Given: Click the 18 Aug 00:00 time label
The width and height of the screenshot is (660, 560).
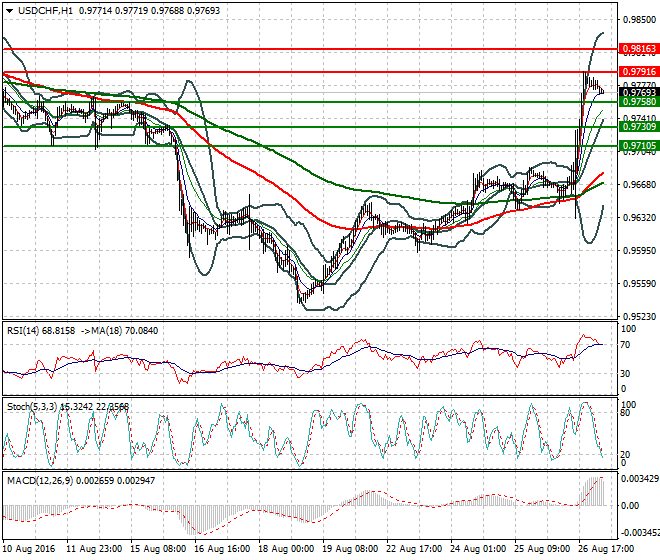Looking at the screenshot, I should (x=286, y=549).
